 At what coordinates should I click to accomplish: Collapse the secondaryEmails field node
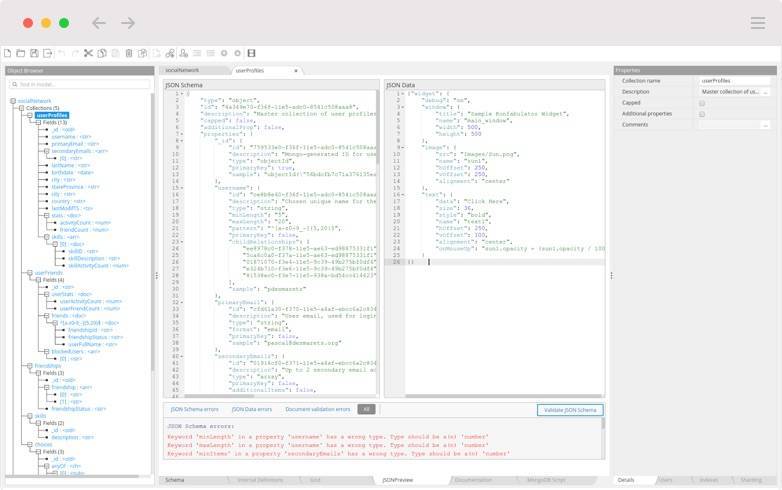pos(45,151)
